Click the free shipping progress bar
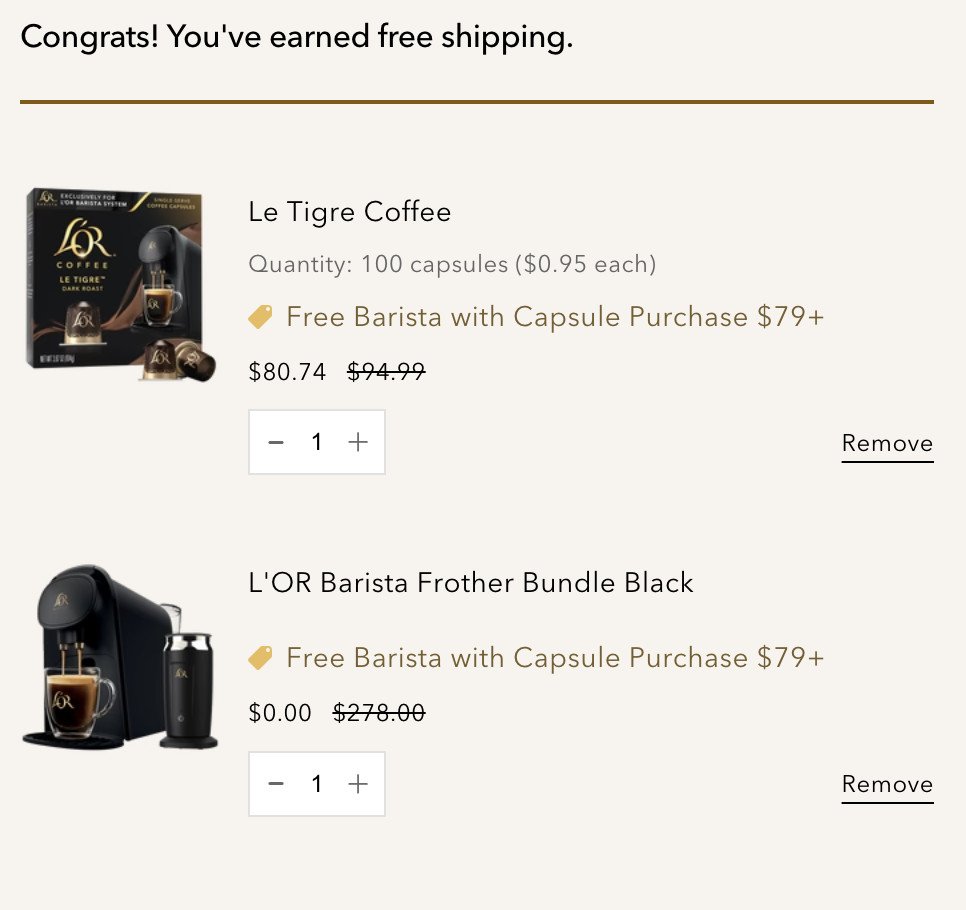This screenshot has width=966, height=910. tap(476, 102)
